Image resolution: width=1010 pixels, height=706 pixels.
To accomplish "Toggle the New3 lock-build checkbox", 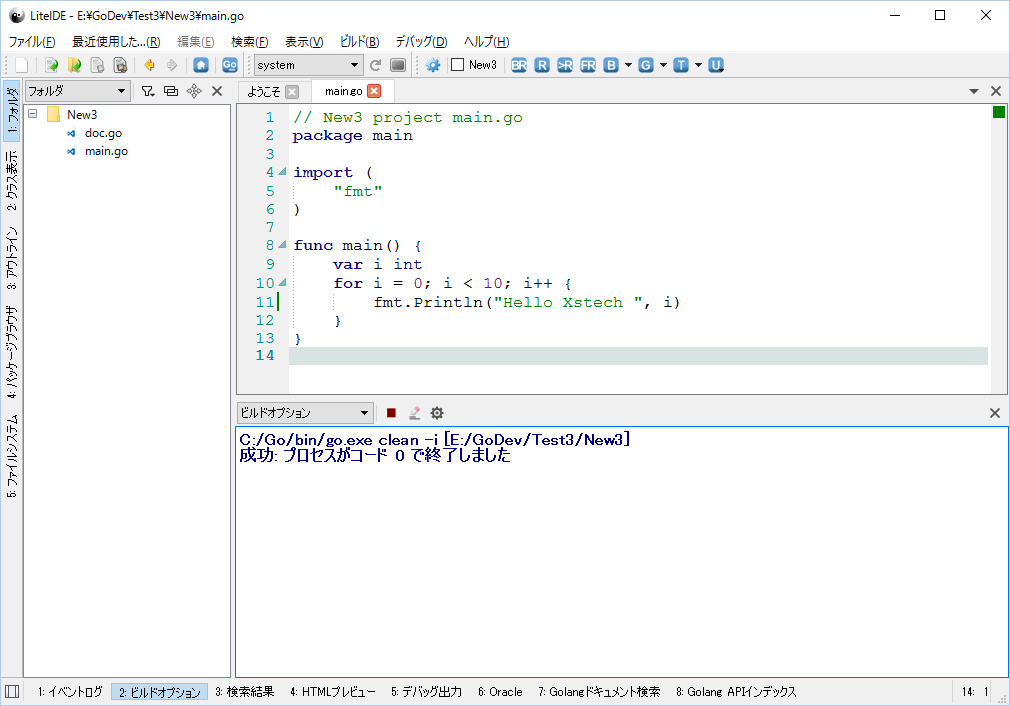I will [457, 65].
